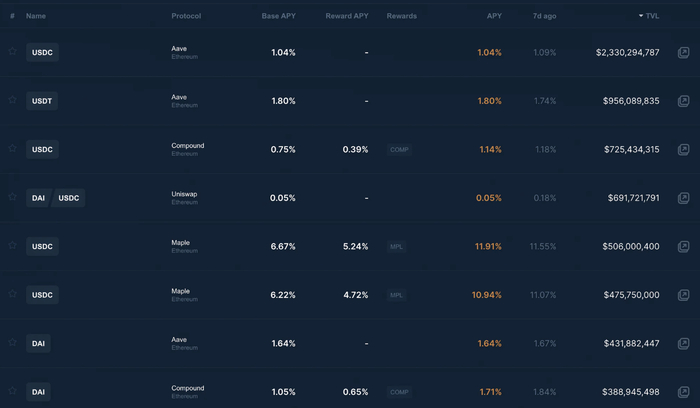
Task: Click the Protocol column header
Action: point(187,16)
